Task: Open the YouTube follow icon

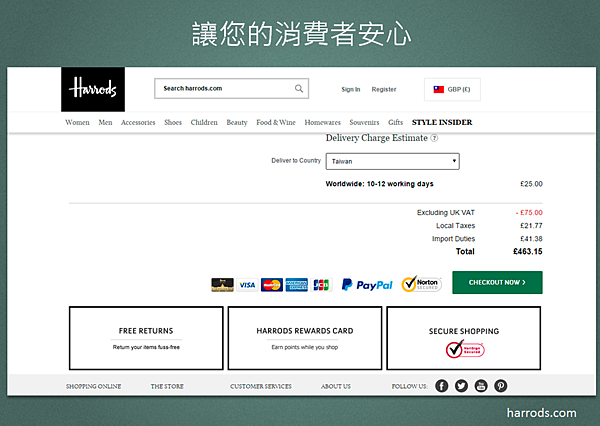Action: coord(481,386)
